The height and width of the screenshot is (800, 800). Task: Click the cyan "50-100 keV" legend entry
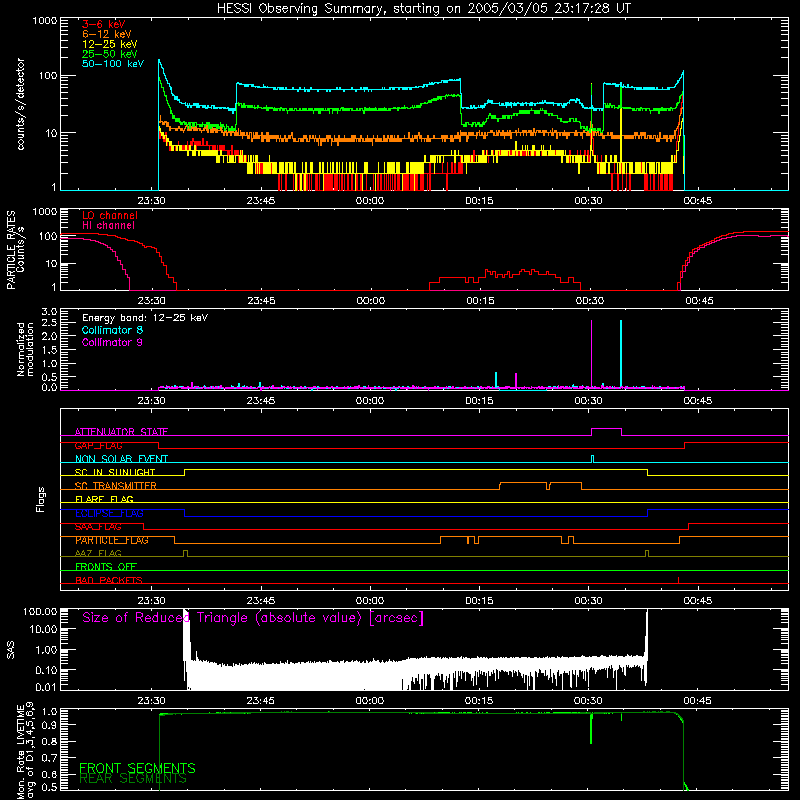(x=113, y=64)
